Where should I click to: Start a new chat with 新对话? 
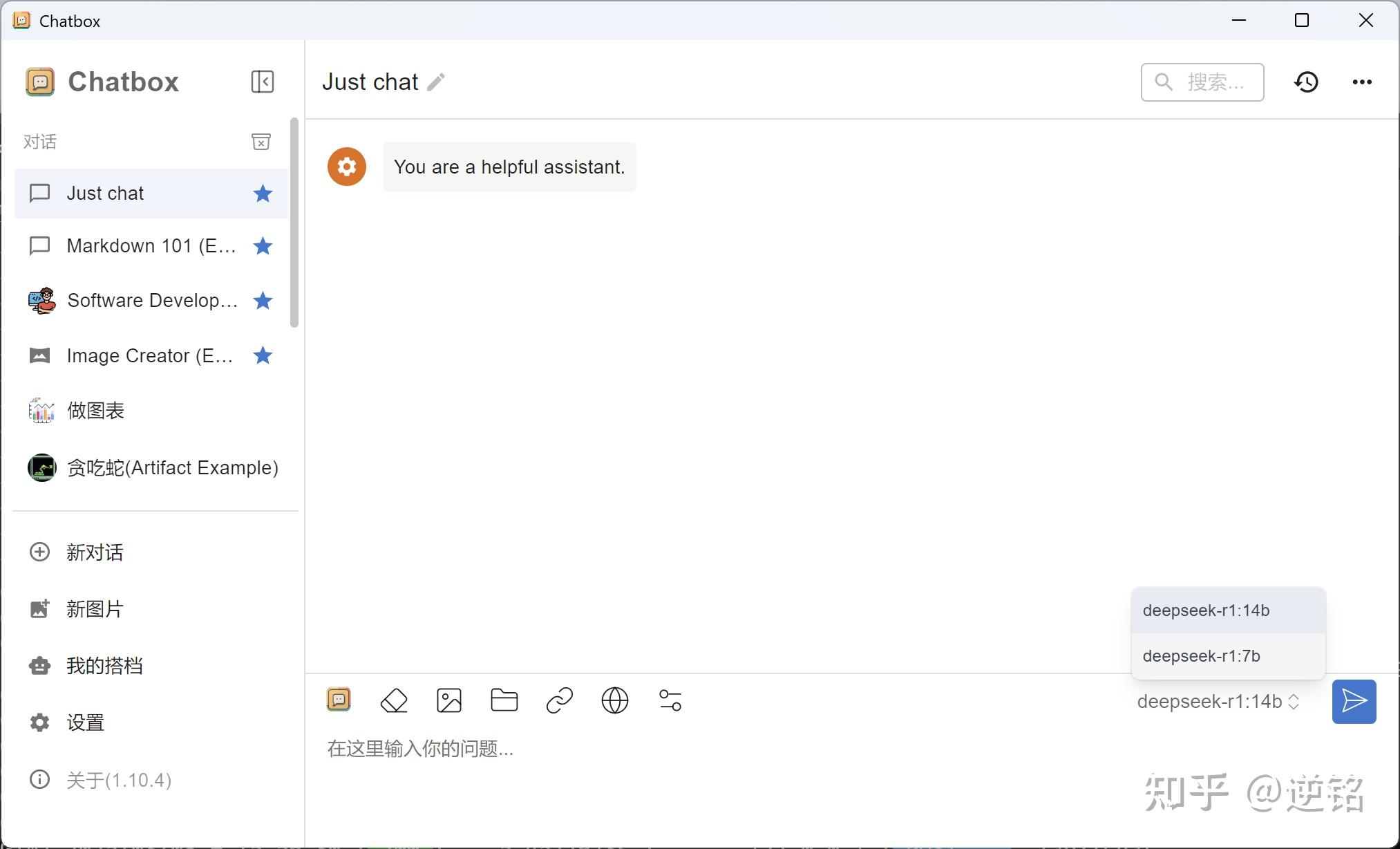pyautogui.click(x=94, y=552)
